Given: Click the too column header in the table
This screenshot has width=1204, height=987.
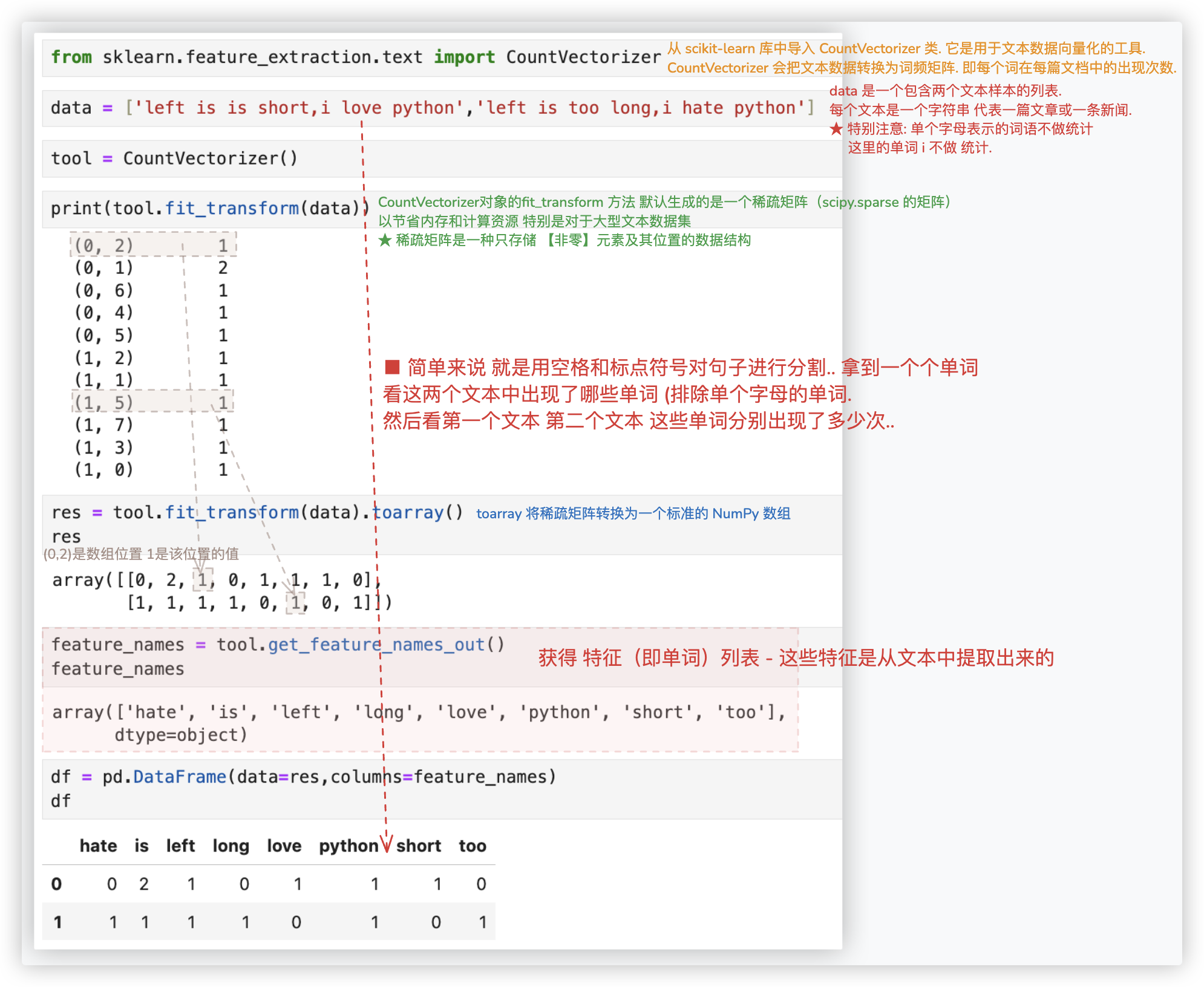Looking at the screenshot, I should (x=472, y=845).
